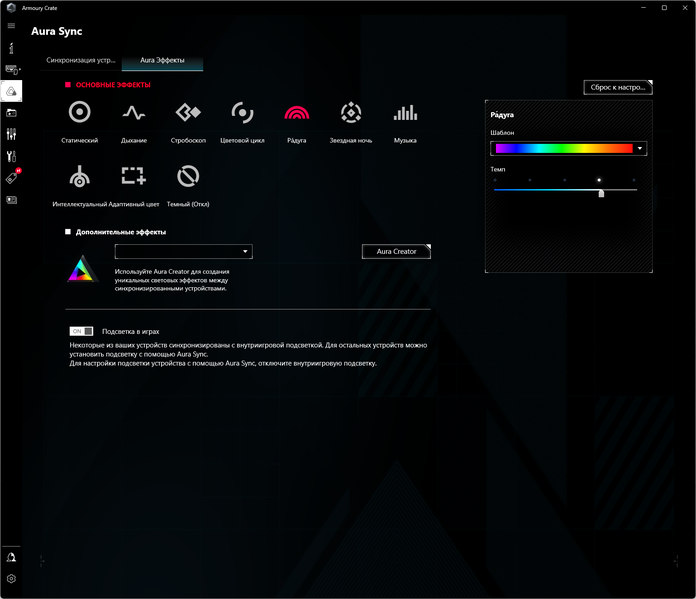The height and width of the screenshot is (599, 696).
Task: Pick the Strobing (Стробоскоп) effect
Action: click(188, 112)
